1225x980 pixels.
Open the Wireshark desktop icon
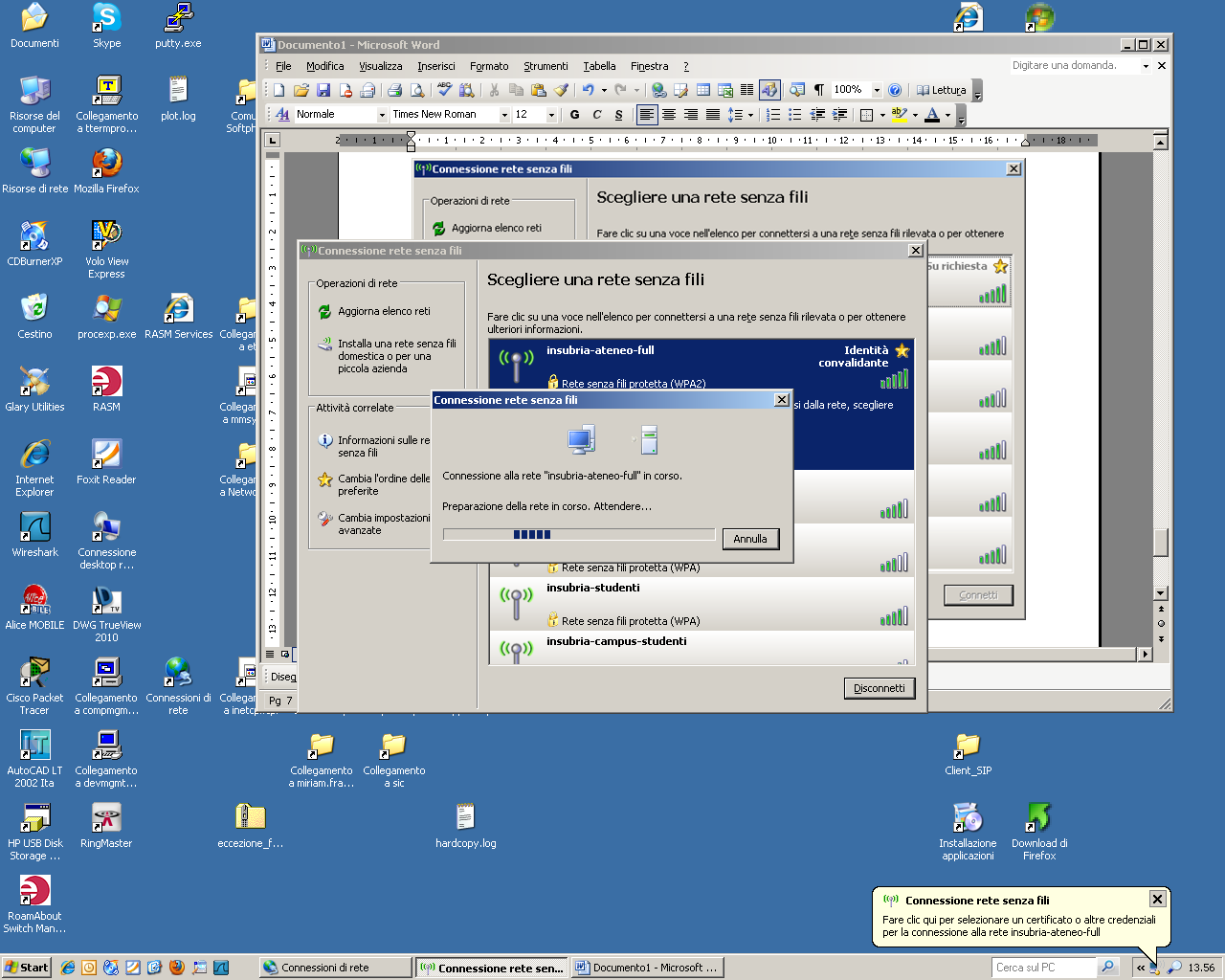click(34, 536)
